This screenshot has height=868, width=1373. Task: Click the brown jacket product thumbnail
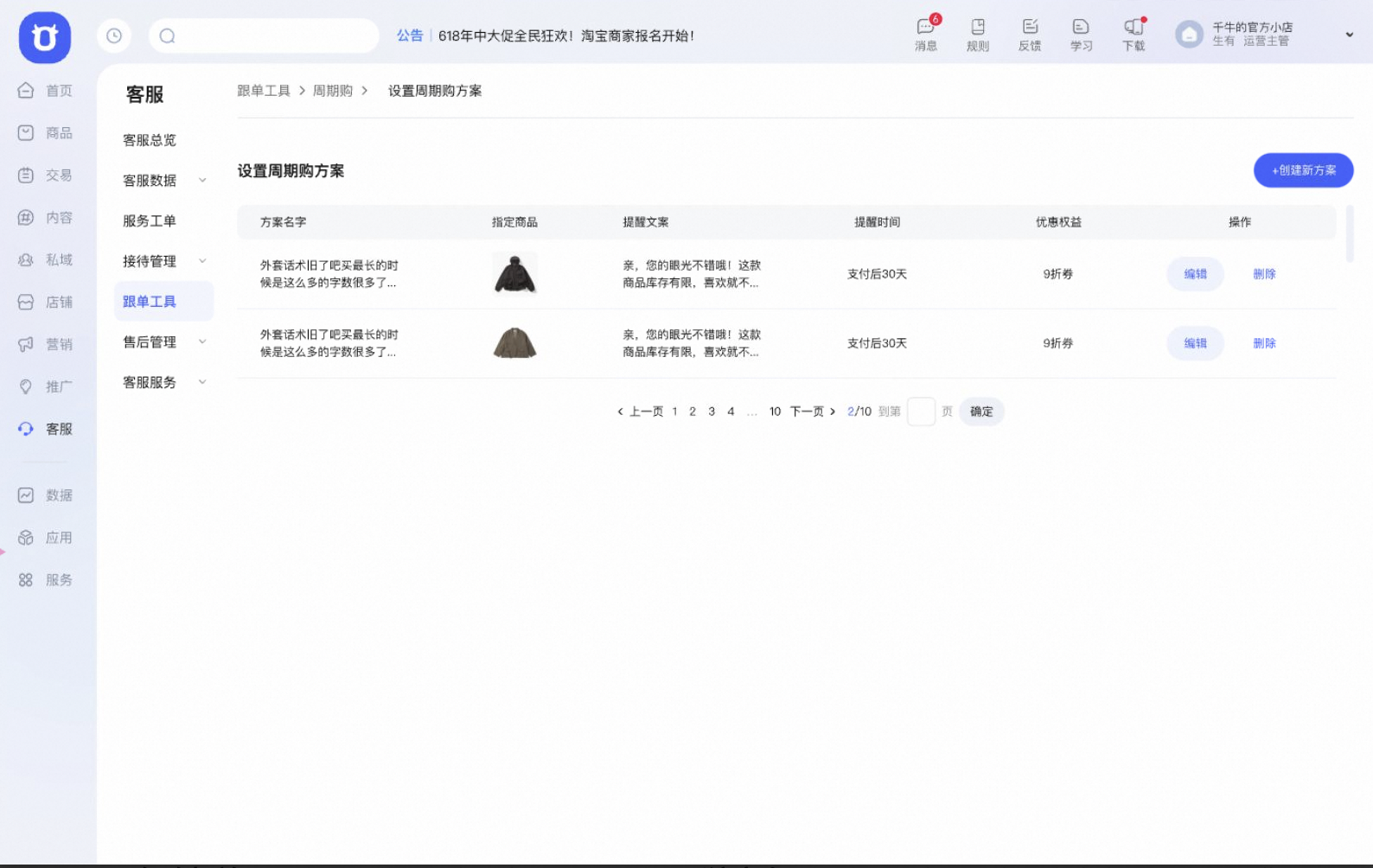[x=514, y=343]
